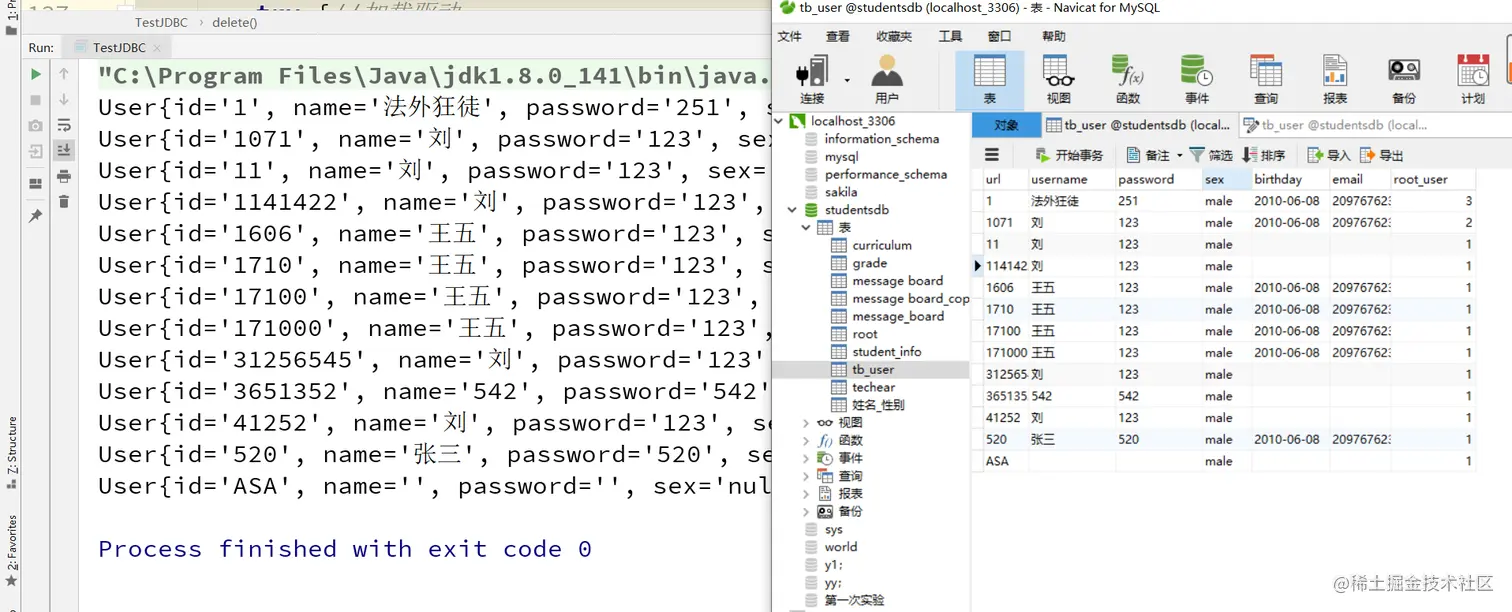Open Navicat's 文件 menu
1512x612 pixels.
pyautogui.click(x=790, y=36)
